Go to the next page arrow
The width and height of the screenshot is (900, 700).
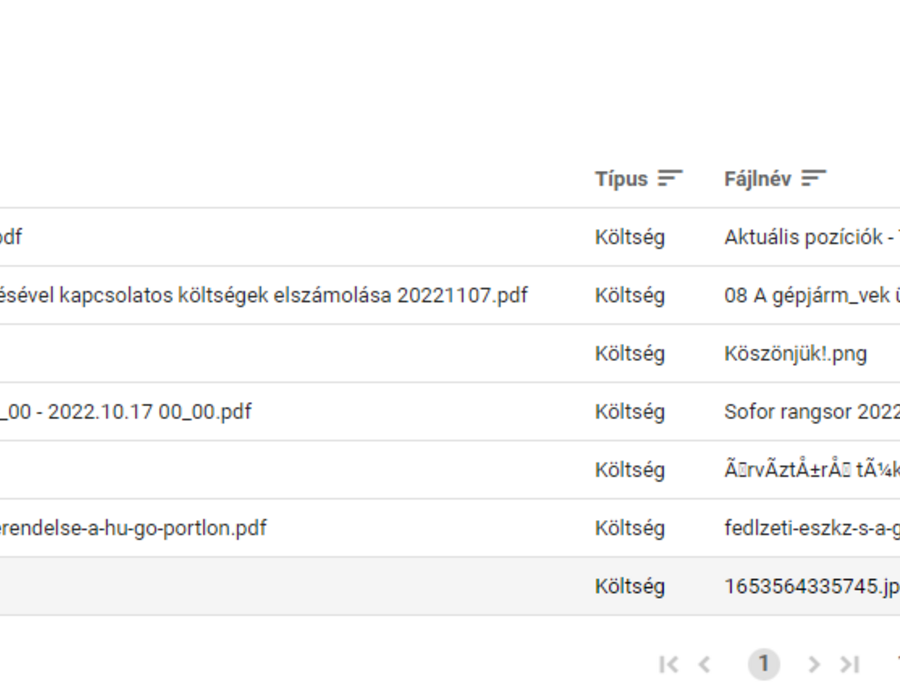click(813, 664)
